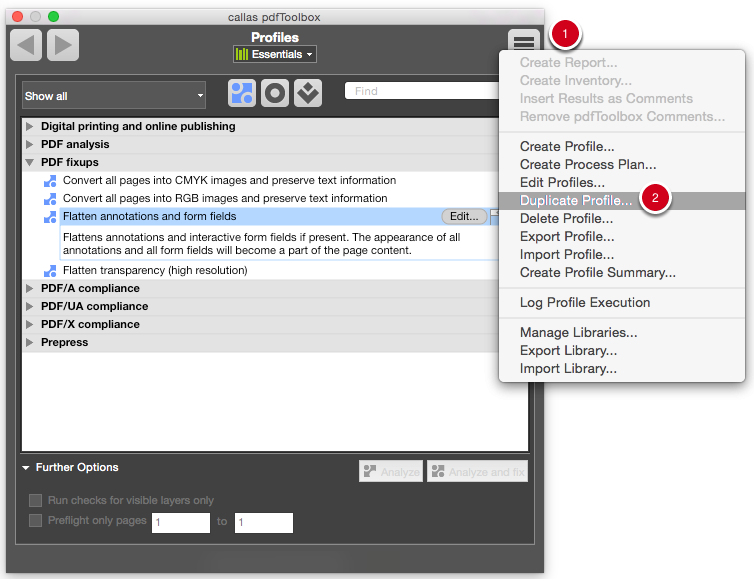Select Convert all pages into CMYK images profile
The image size is (754, 580).
(229, 180)
